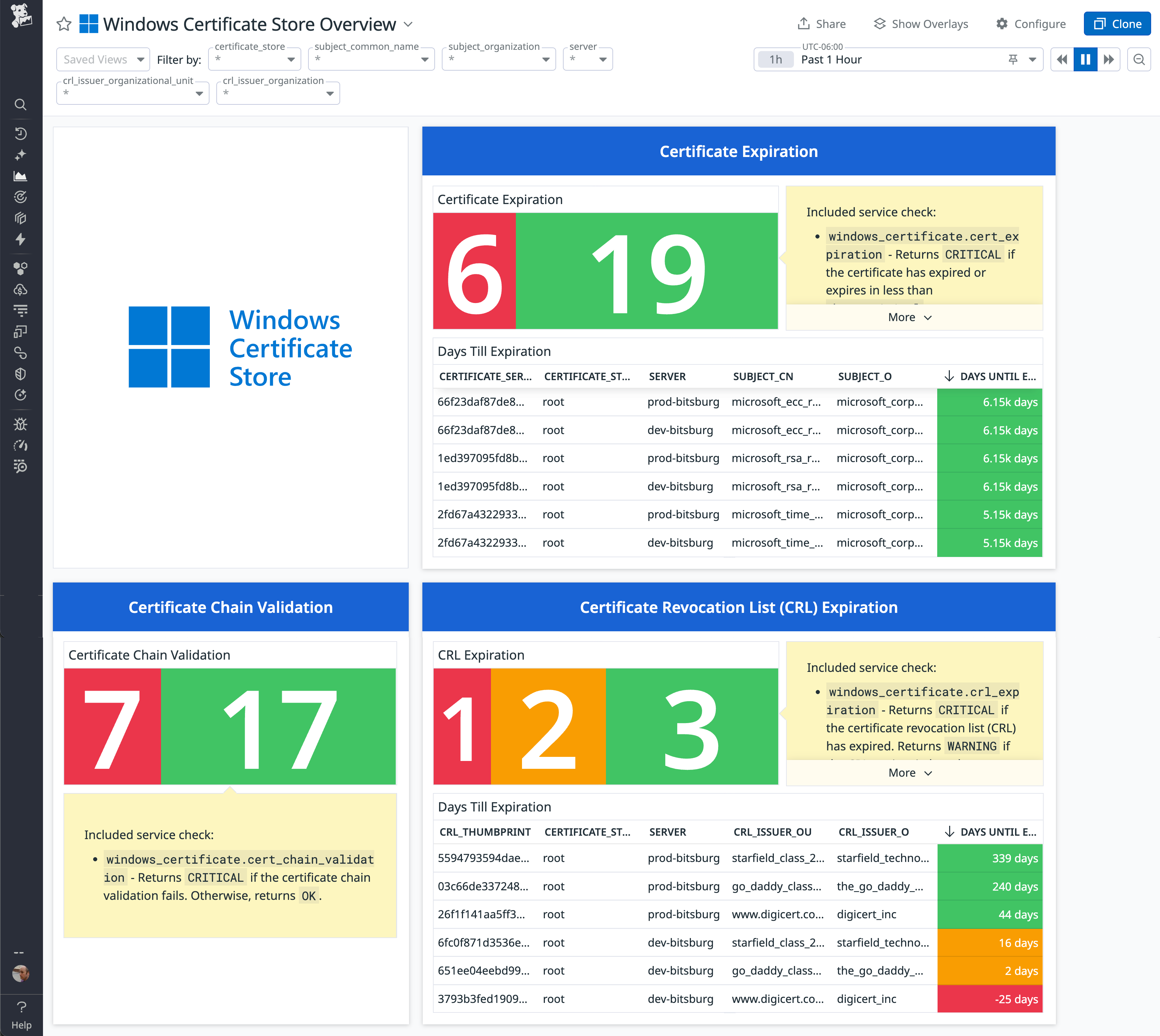Open the Metrics section in sidebar
Image resolution: width=1160 pixels, height=1036 pixels.
(x=21, y=176)
